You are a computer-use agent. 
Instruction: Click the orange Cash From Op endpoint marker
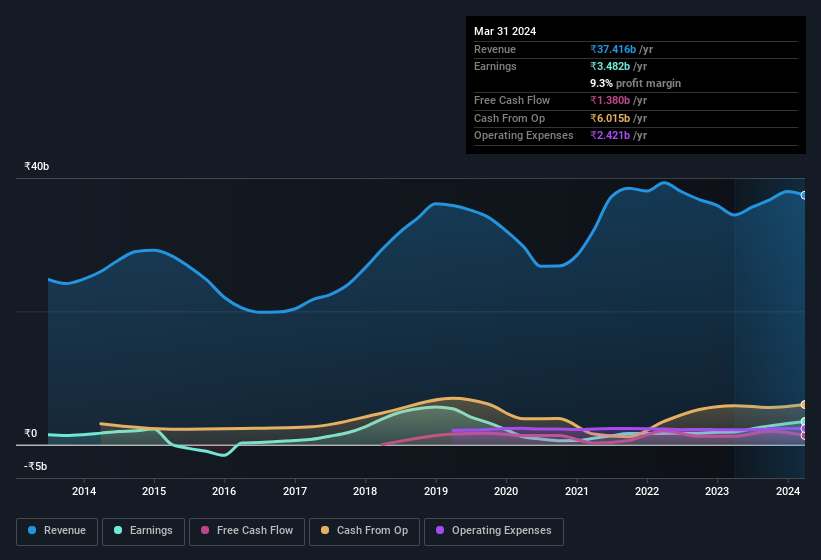coord(804,404)
